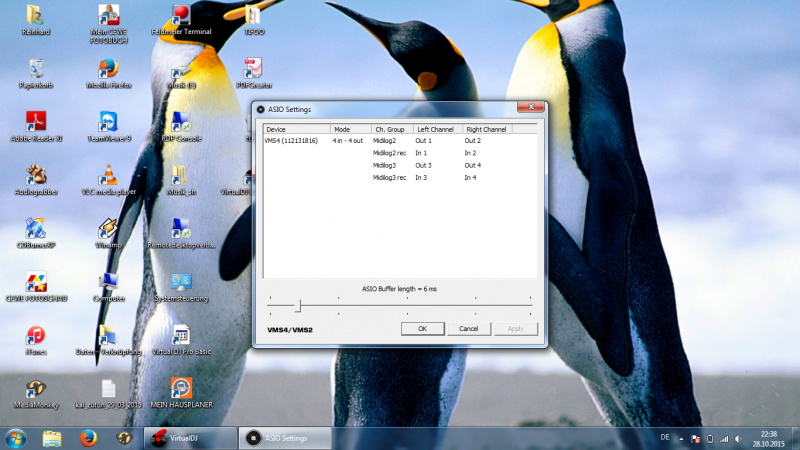Image resolution: width=800 pixels, height=450 pixels.
Task: Launch MediaMonkey from the taskbar pin
Action: [x=124, y=438]
